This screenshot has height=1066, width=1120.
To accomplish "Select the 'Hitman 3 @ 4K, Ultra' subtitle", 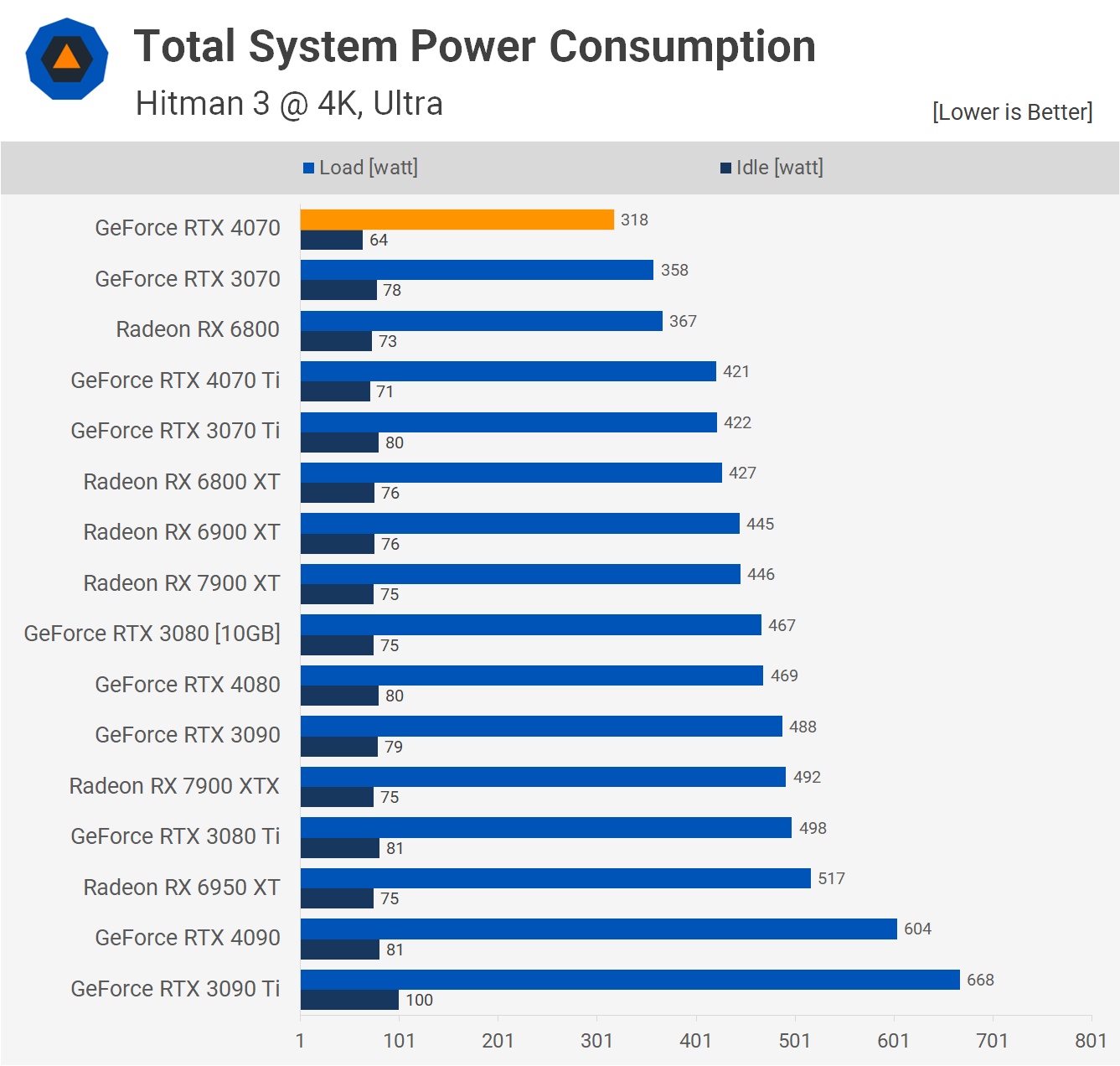I will click(289, 104).
